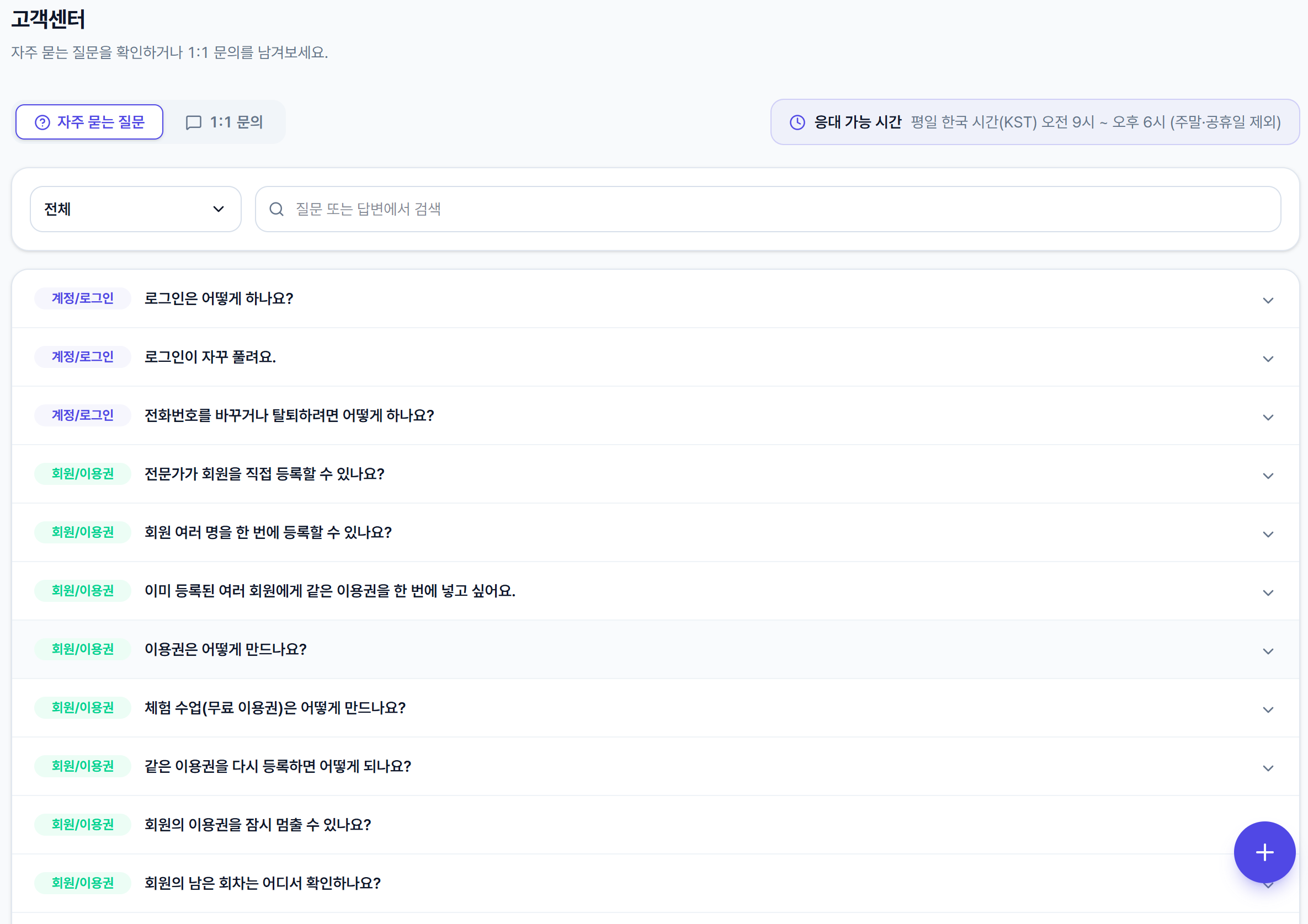This screenshot has height=924, width=1308.
Task: Open question 회원 여러 명을 한 번에 등록할 수 있나요?
Action: coord(655,532)
